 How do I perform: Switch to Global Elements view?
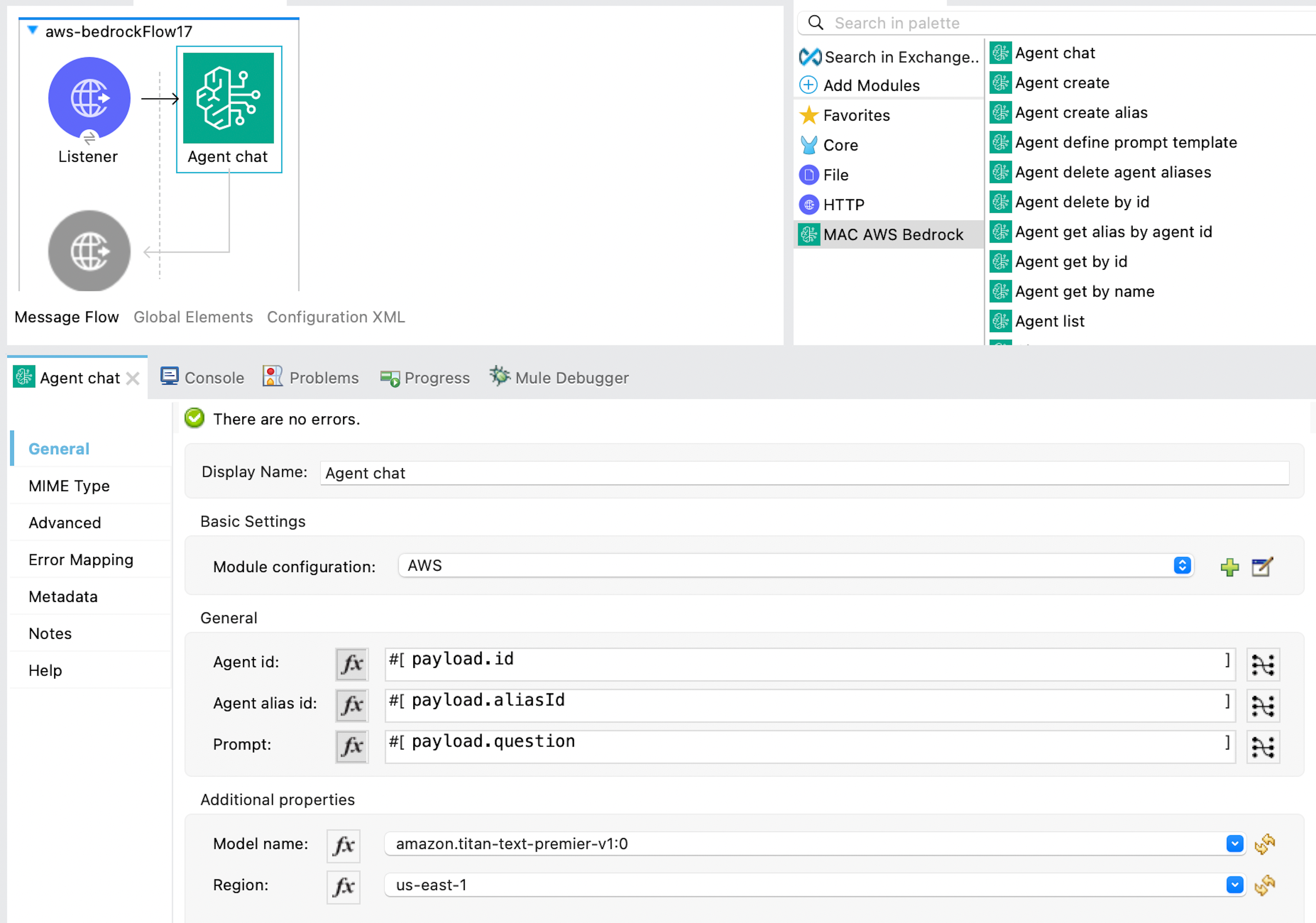(193, 317)
